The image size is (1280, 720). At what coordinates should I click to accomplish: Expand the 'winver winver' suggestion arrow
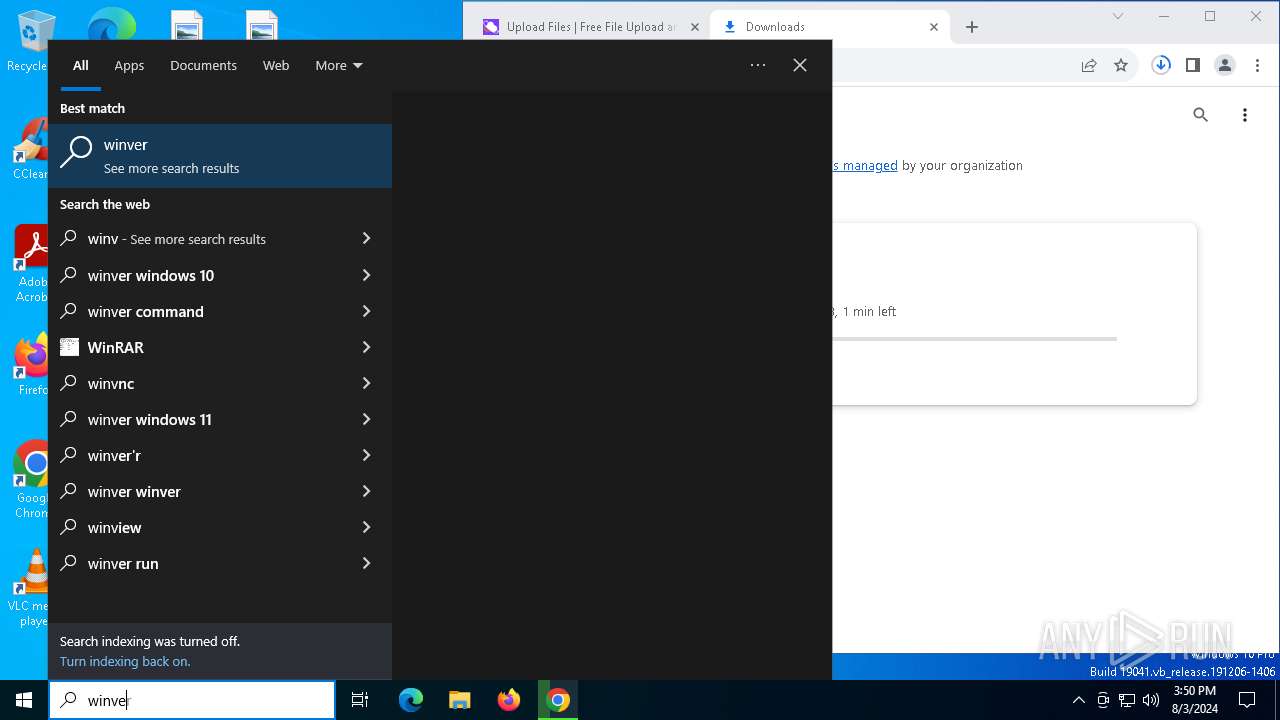[366, 491]
